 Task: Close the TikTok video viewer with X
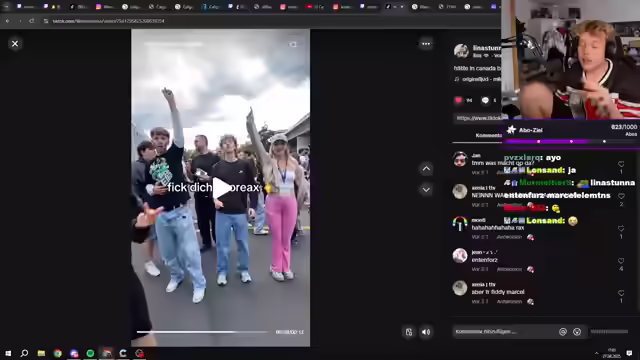tap(15, 44)
